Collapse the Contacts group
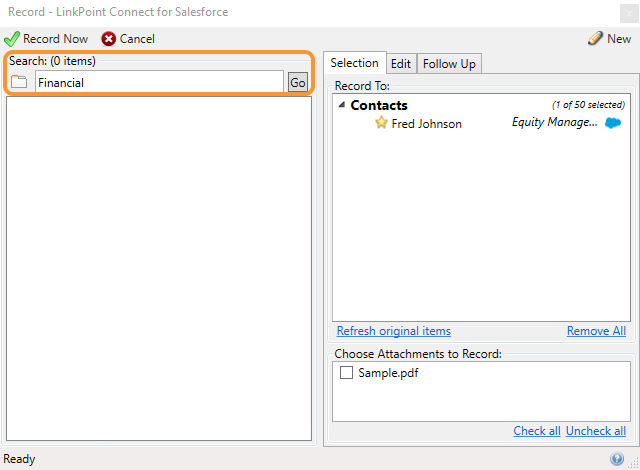The image size is (640, 470). [x=342, y=105]
